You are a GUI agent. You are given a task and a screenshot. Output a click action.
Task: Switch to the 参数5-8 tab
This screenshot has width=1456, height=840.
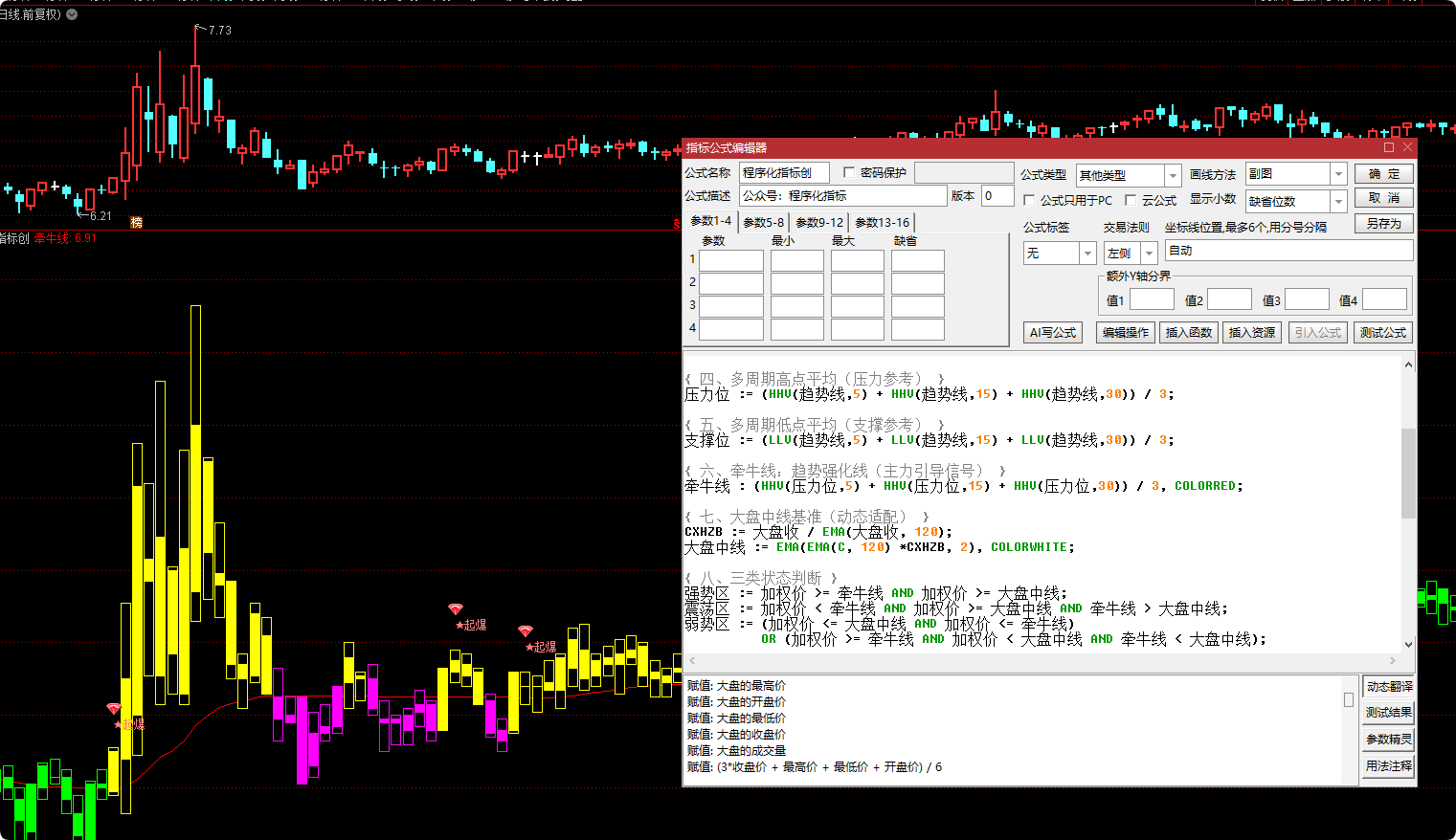(763, 222)
